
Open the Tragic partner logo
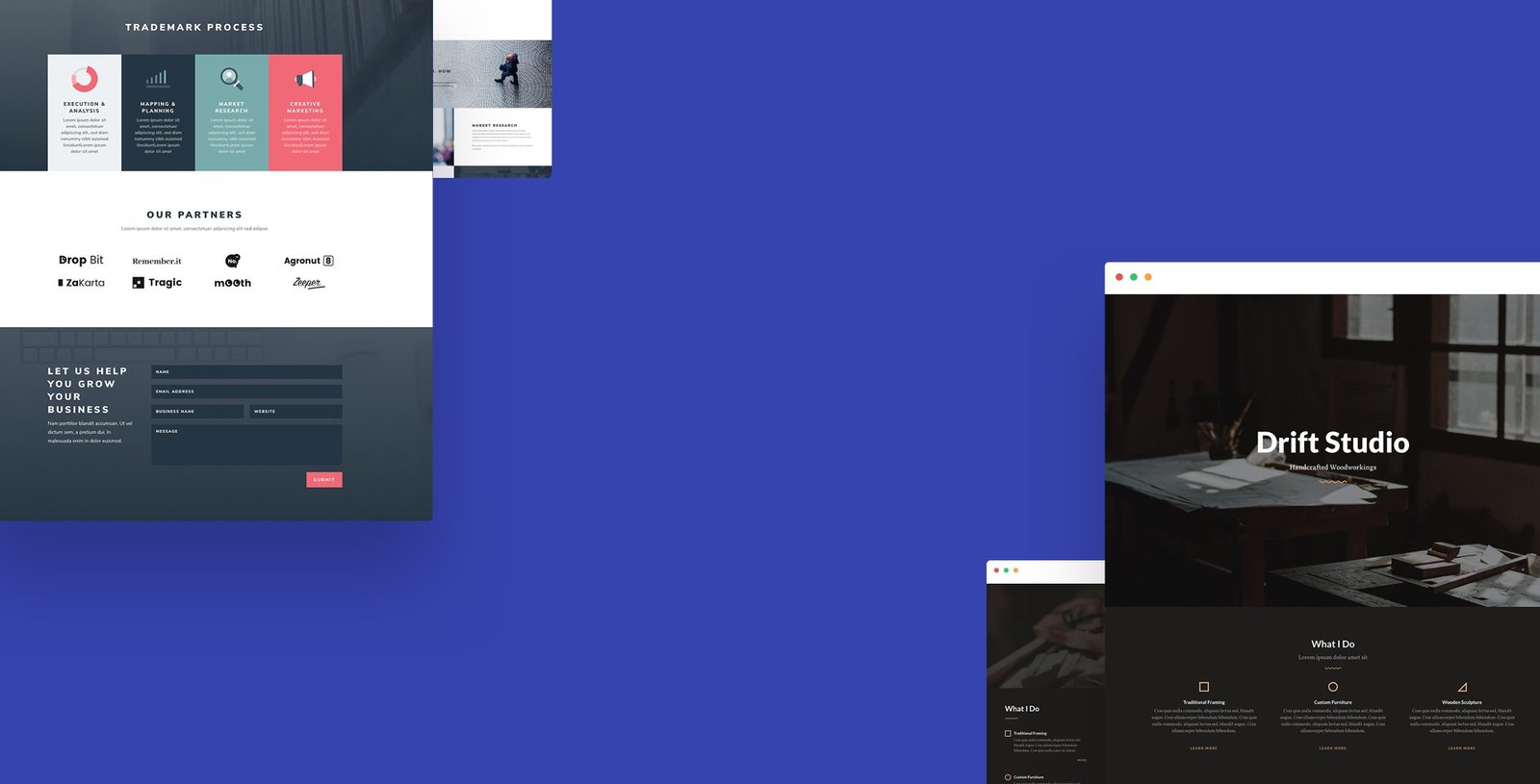(x=157, y=283)
